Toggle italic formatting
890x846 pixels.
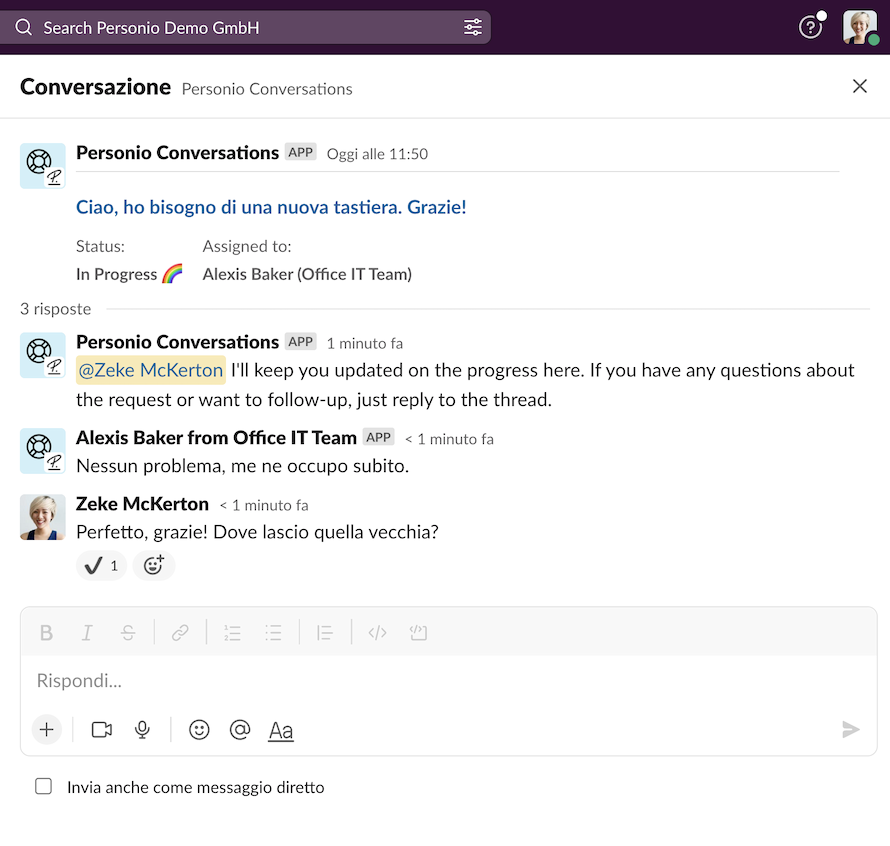coord(87,633)
